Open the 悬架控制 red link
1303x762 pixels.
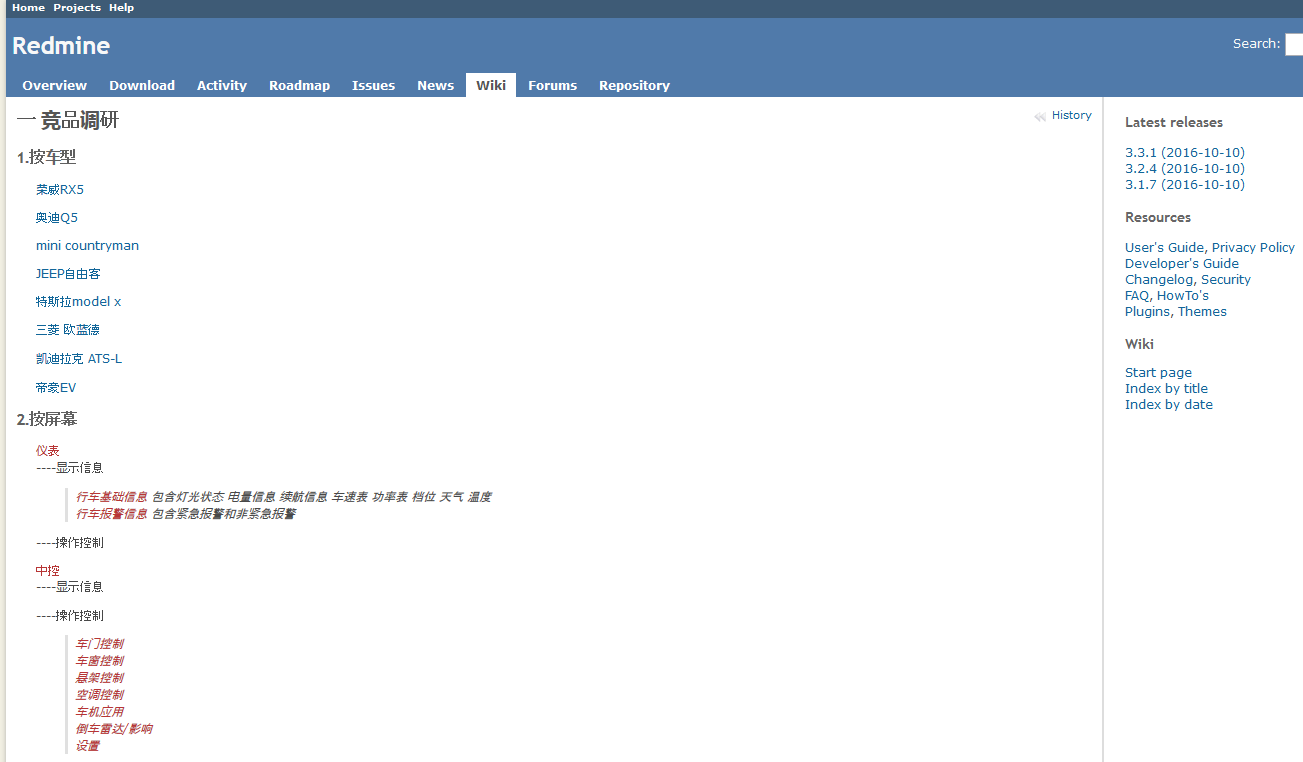click(100, 677)
